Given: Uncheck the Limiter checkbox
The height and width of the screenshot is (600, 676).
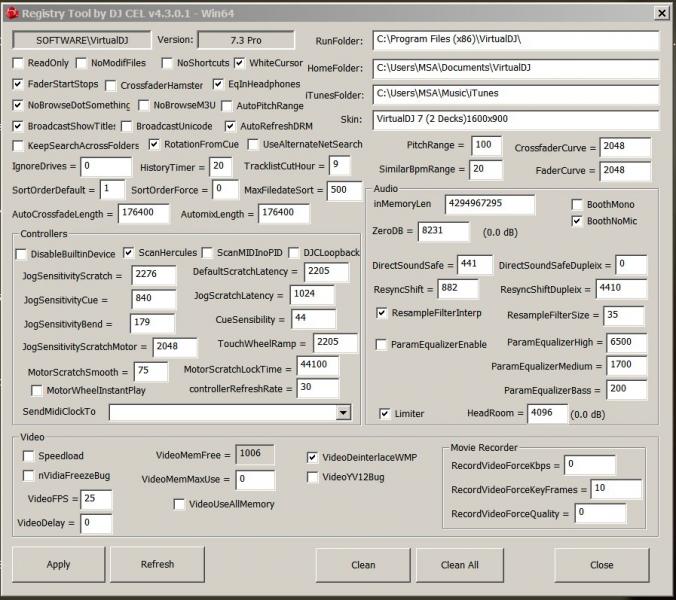Looking at the screenshot, I should pyautogui.click(x=384, y=414).
